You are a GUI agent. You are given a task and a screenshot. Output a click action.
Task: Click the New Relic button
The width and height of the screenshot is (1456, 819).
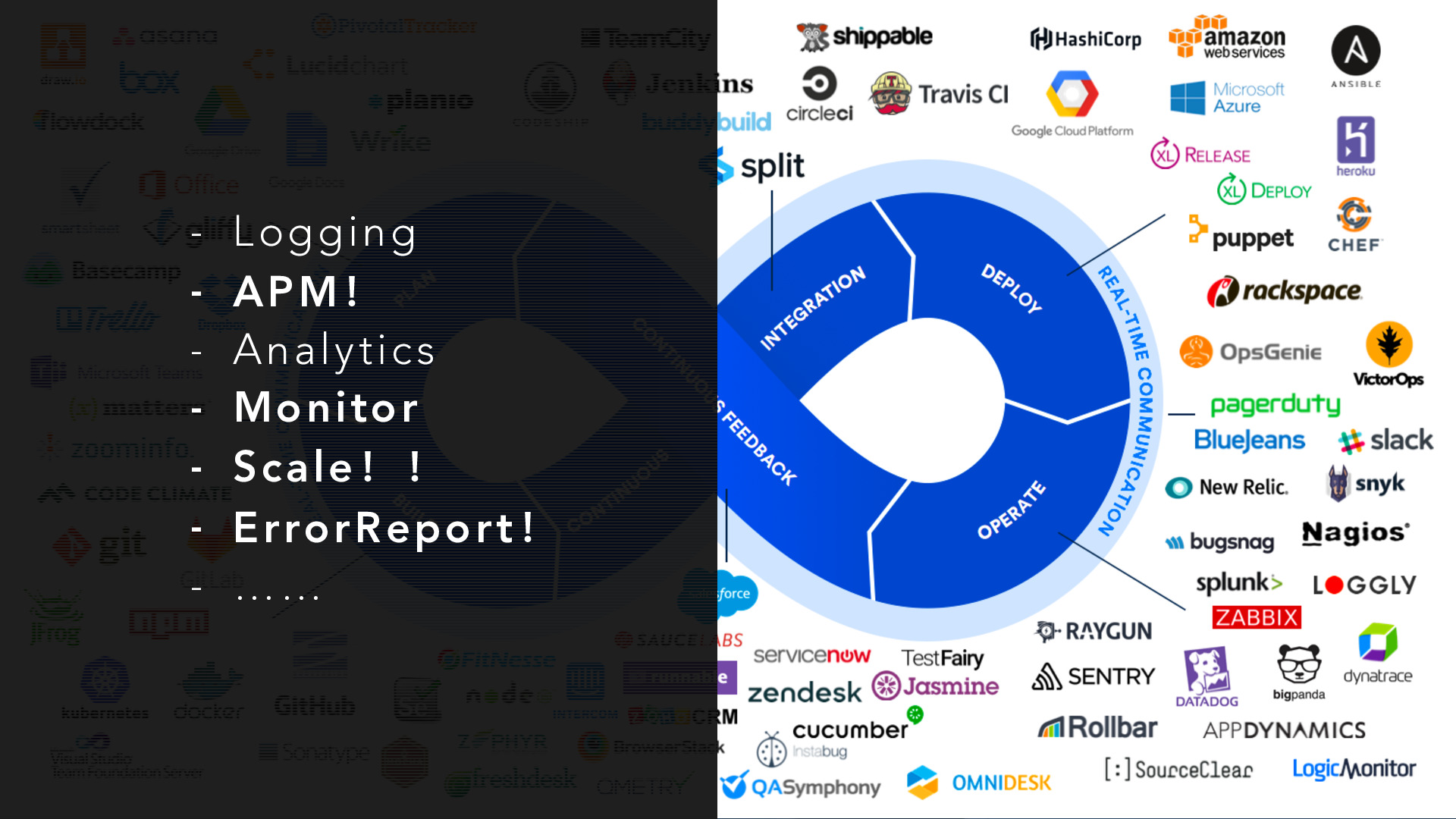[1229, 485]
